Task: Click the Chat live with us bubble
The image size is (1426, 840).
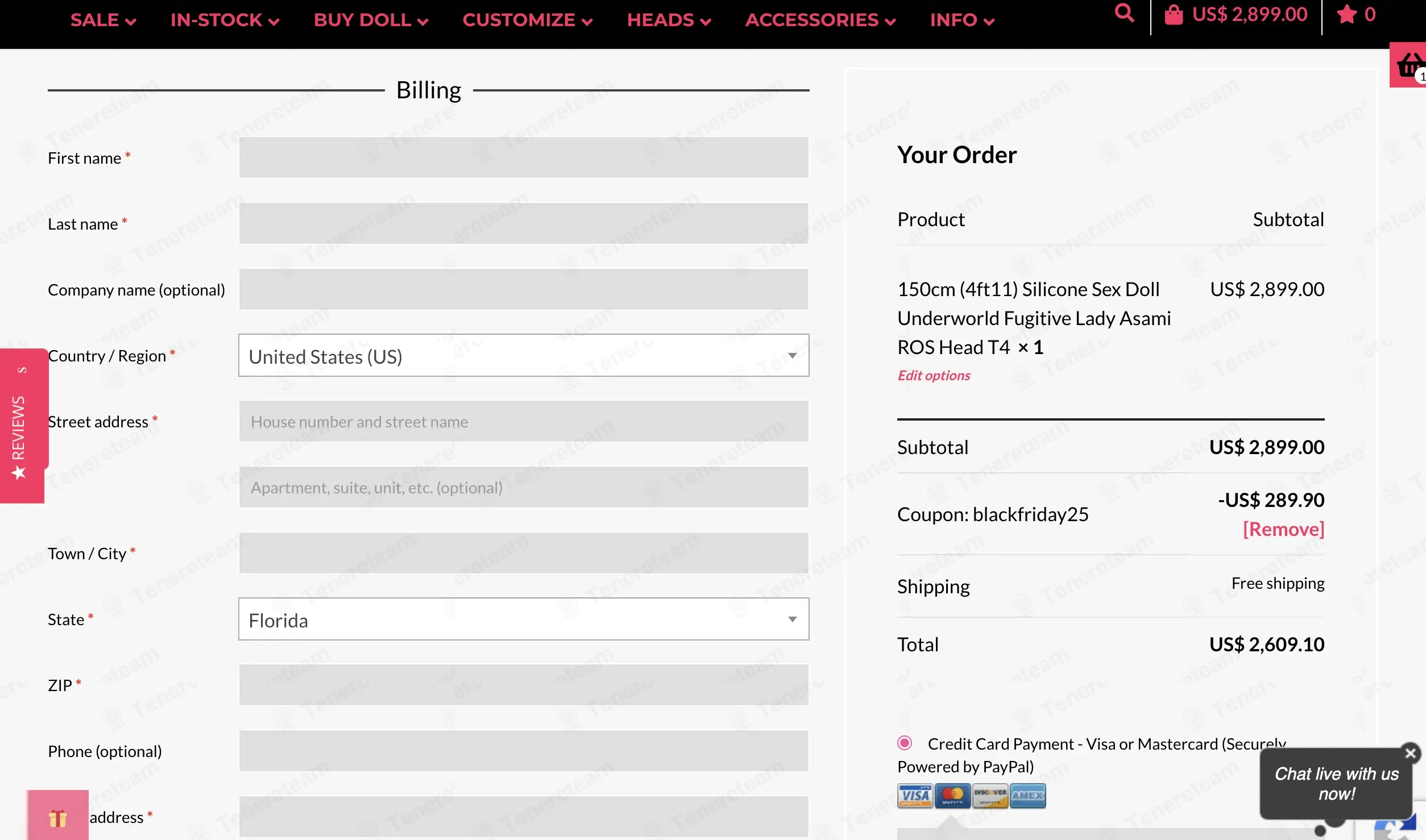Action: [x=1336, y=784]
